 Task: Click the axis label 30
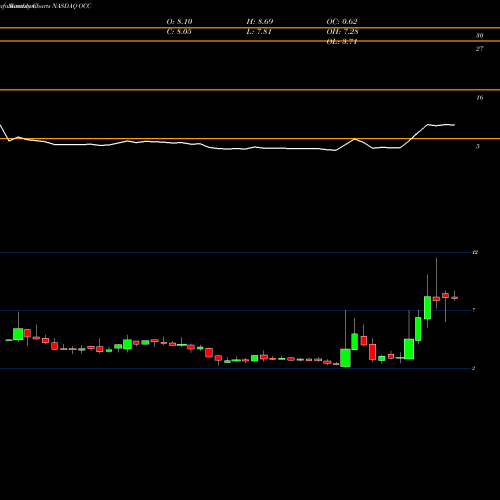[479, 36]
